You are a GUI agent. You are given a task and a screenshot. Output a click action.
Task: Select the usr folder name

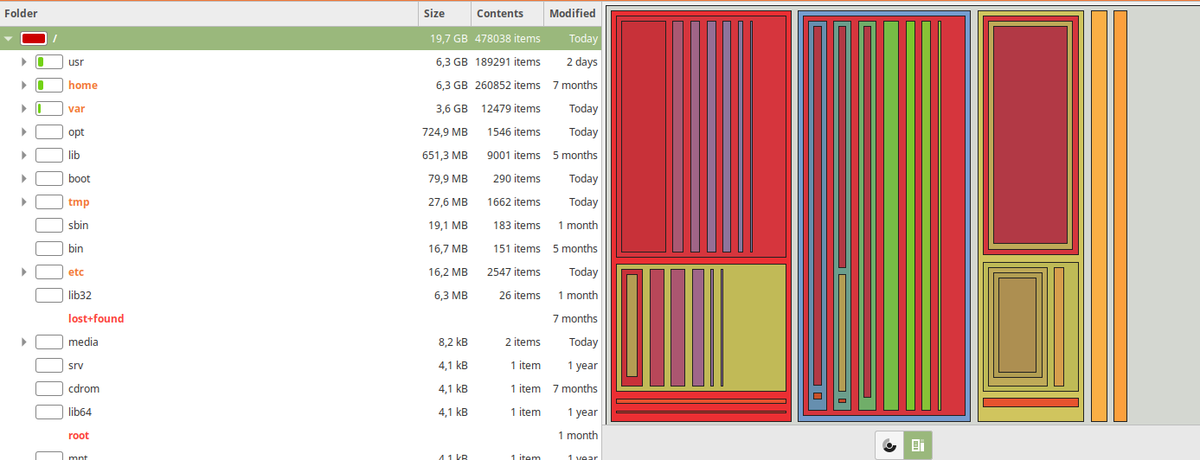pos(76,62)
